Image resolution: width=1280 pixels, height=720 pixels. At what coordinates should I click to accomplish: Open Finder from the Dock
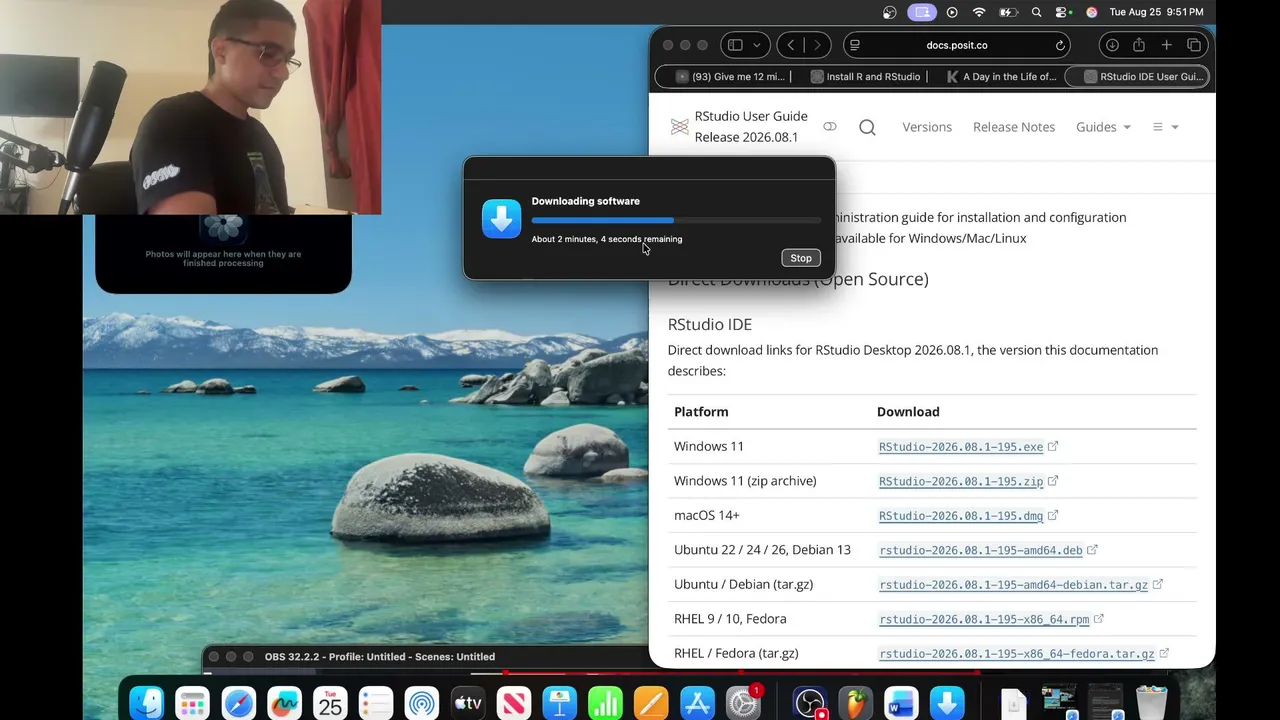coord(147,703)
